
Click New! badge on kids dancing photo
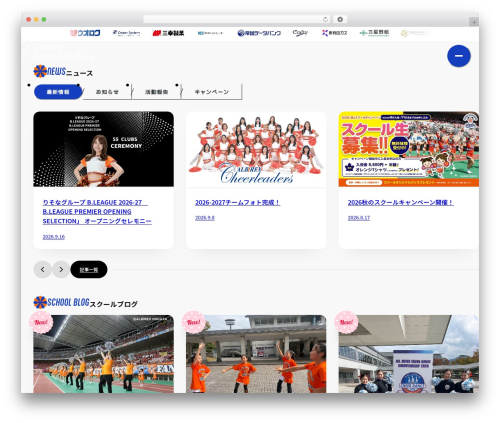coord(194,322)
